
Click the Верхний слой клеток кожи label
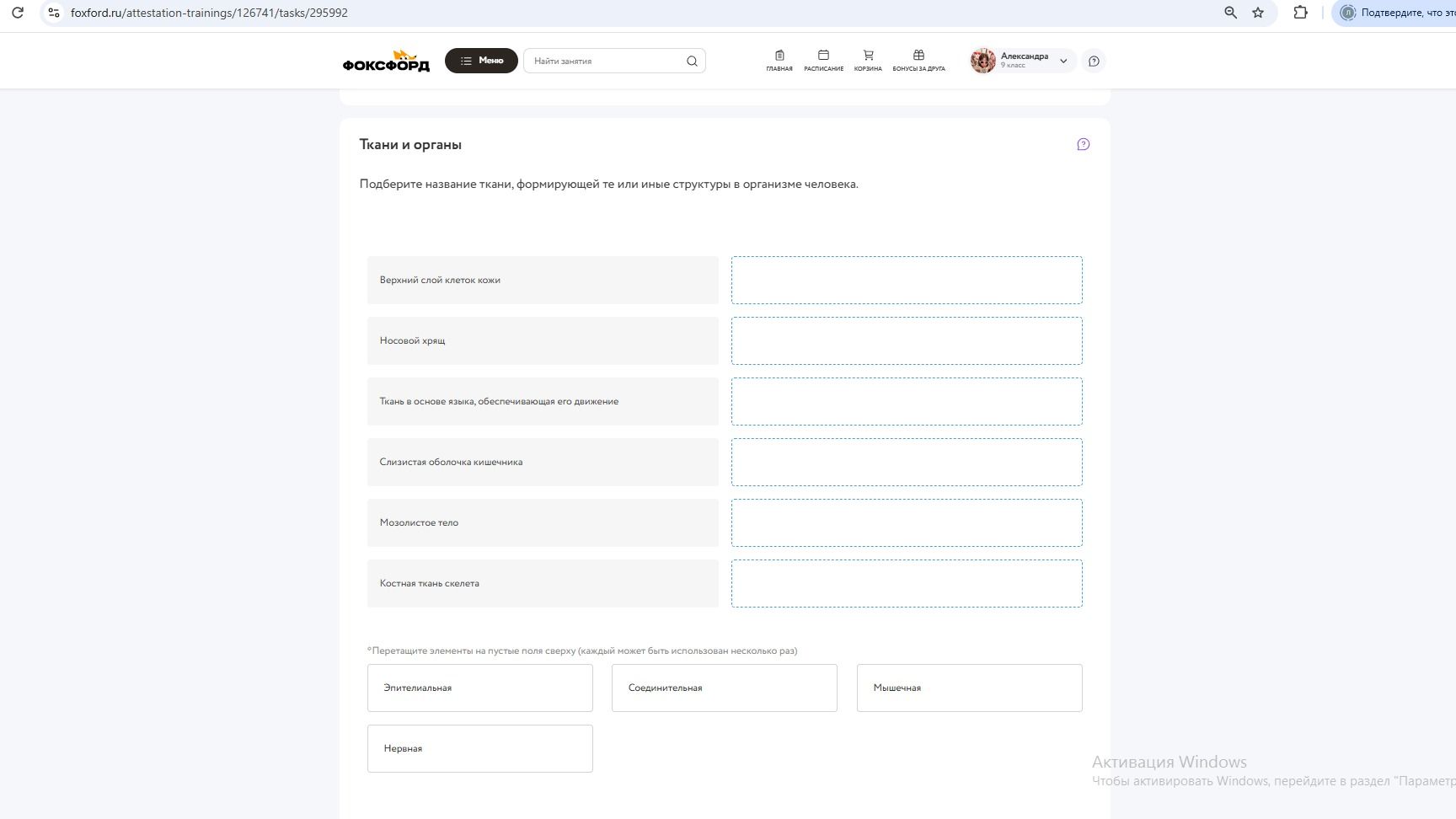click(440, 280)
